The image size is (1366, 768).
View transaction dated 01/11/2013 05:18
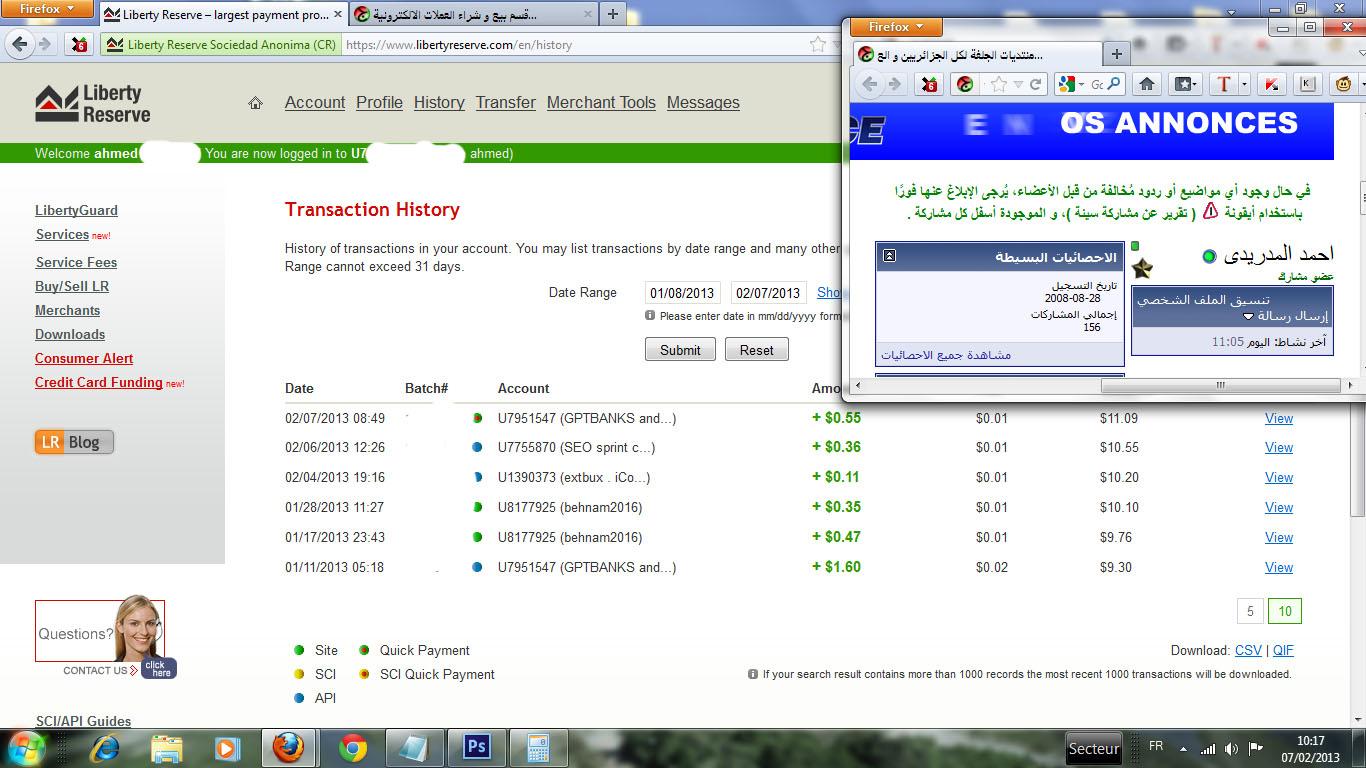[1279, 567]
